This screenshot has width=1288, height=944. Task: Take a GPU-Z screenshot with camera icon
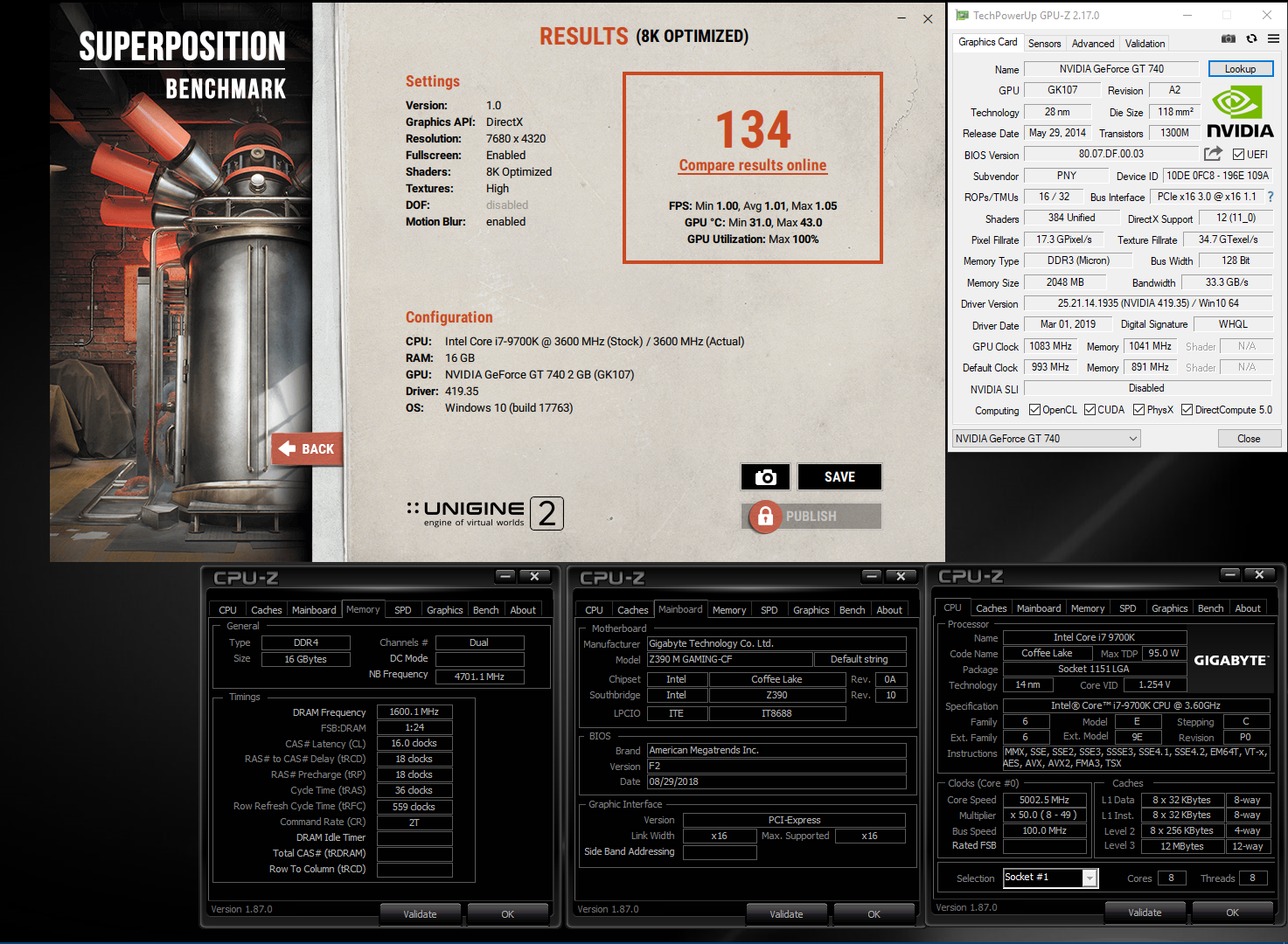coord(1229,38)
